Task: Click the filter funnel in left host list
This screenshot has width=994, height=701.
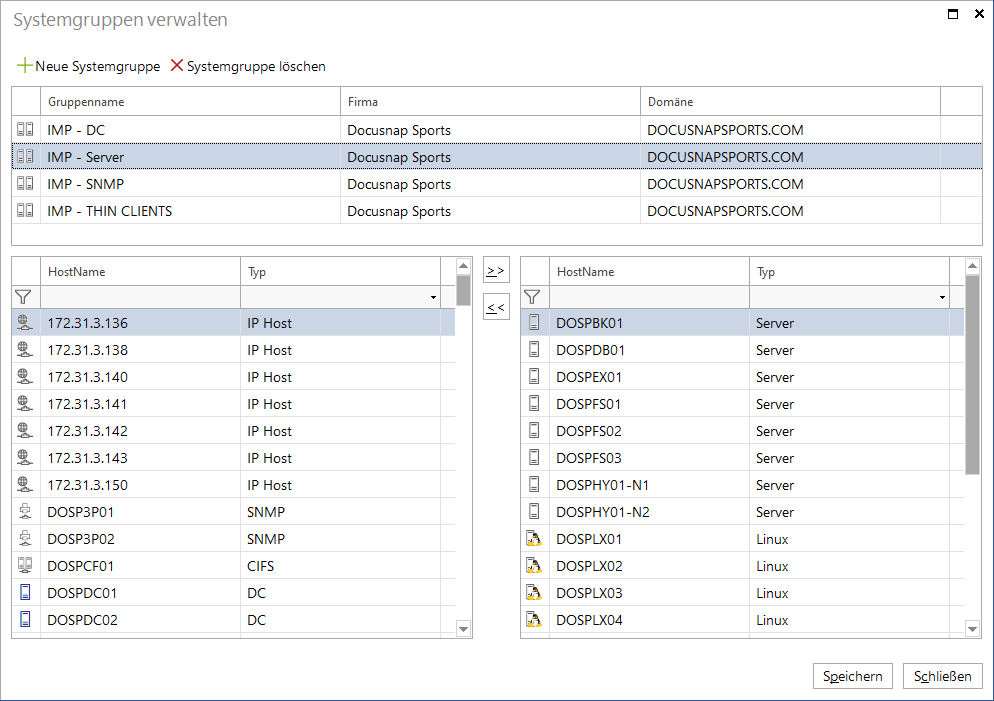Action: tap(23, 297)
